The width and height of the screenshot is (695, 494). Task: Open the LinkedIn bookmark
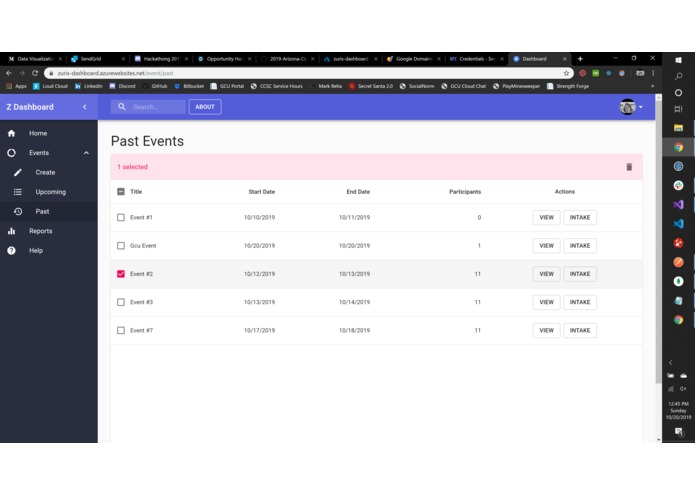(89, 86)
